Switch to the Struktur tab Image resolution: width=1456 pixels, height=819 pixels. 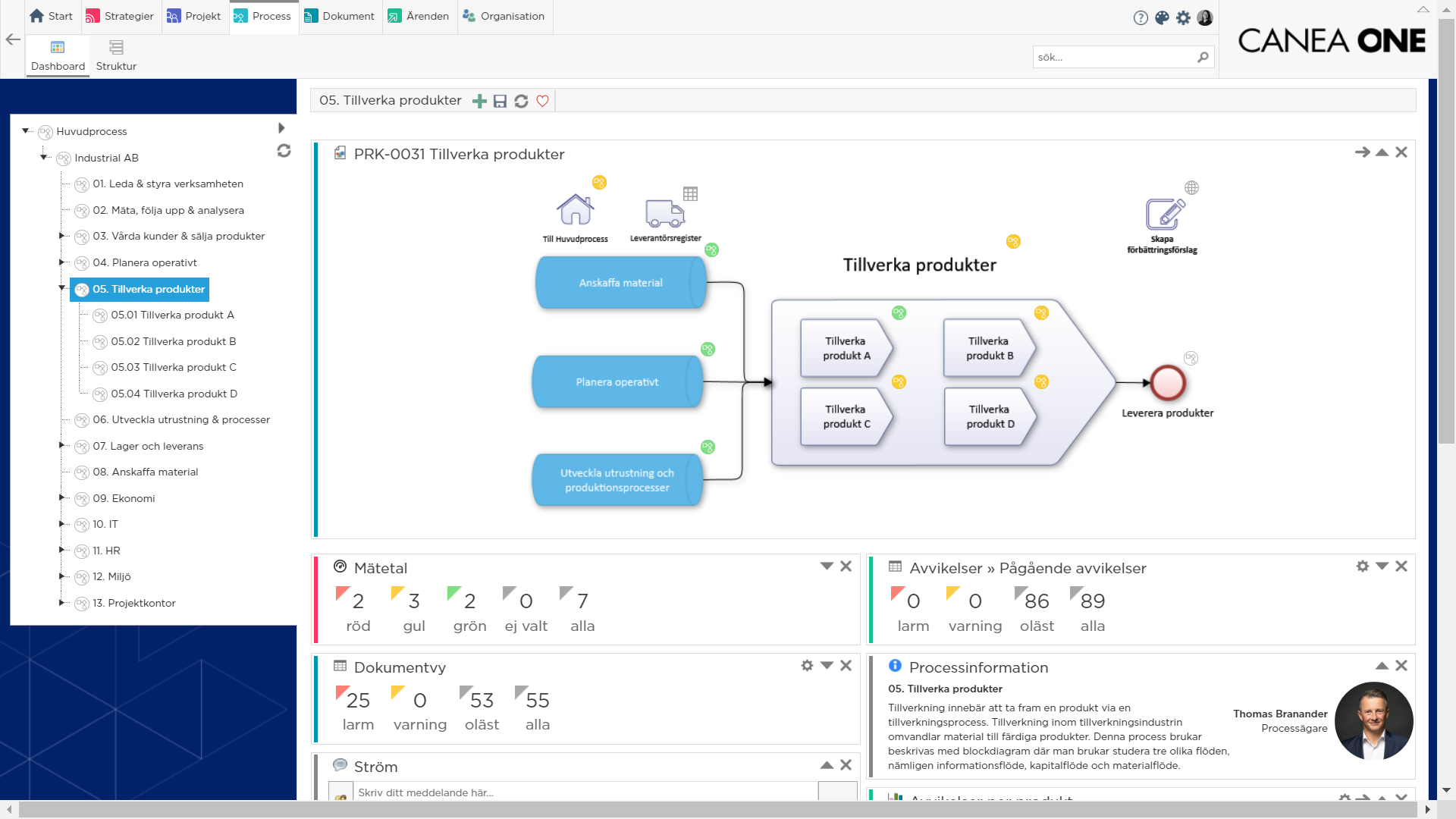click(x=116, y=56)
